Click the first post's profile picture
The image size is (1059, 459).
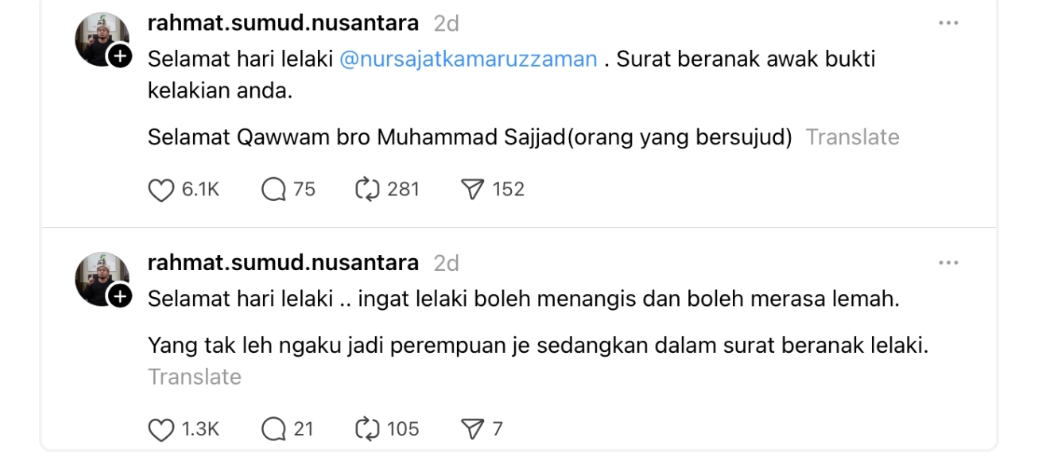pos(101,40)
